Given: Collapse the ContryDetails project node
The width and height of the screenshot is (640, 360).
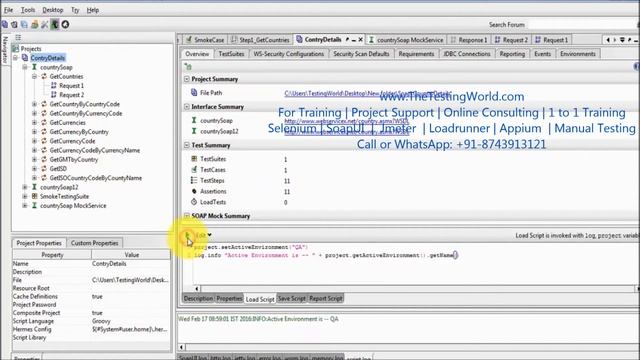Looking at the screenshot, I should [x=16, y=58].
